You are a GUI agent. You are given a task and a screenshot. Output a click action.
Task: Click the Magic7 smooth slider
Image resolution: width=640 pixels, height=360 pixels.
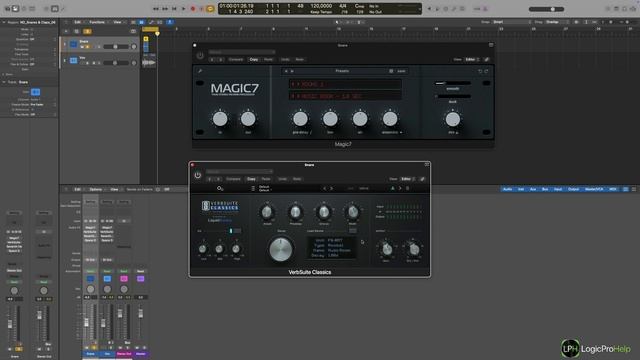pyautogui.click(x=453, y=83)
